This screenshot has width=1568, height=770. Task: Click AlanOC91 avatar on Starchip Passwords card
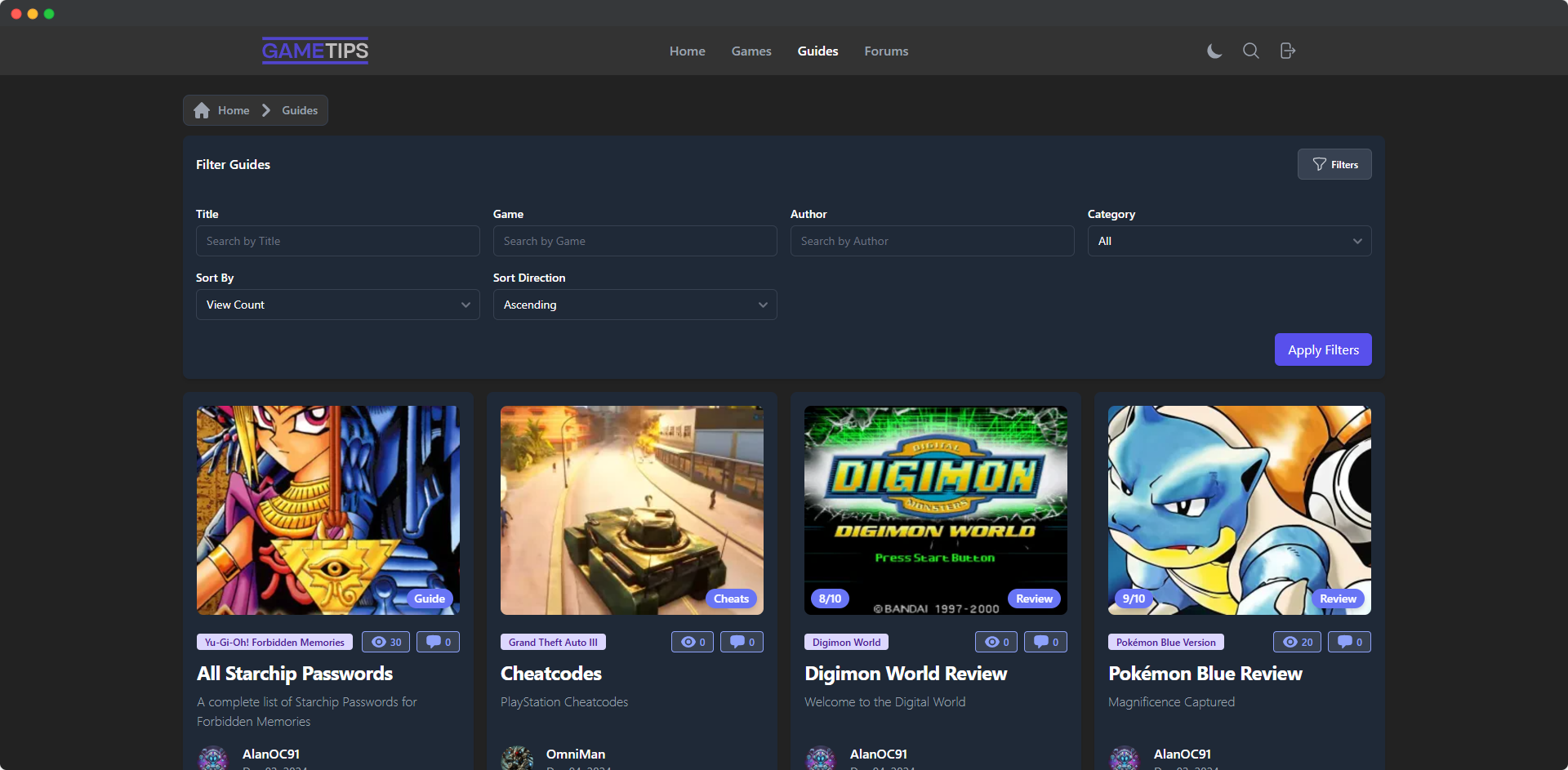click(213, 759)
